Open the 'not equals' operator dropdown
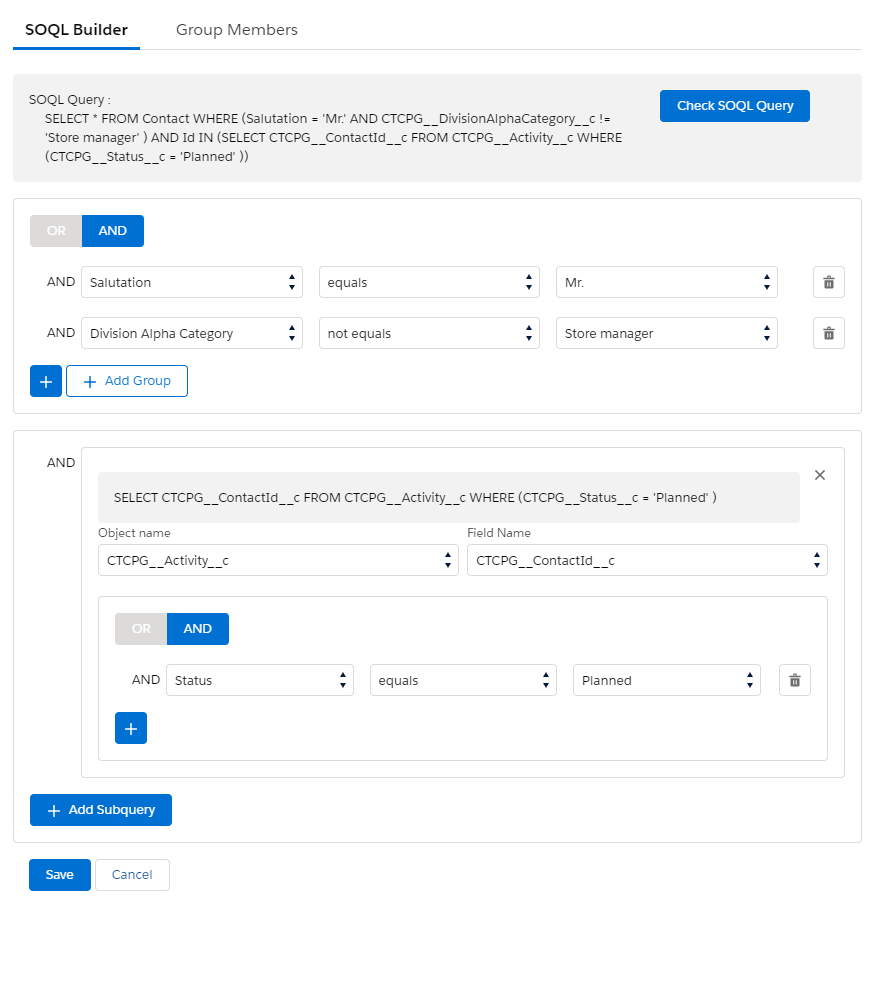Screen dimensions: 876x981 click(x=429, y=333)
